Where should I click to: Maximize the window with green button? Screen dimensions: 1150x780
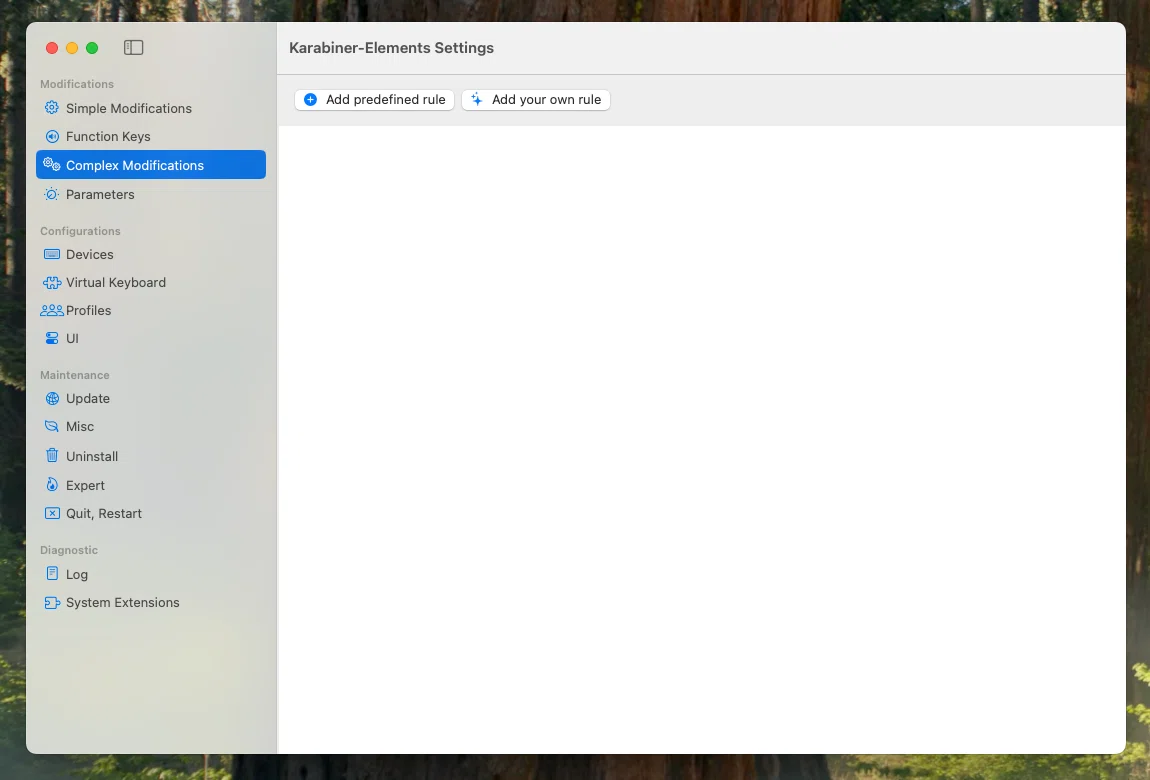point(92,48)
